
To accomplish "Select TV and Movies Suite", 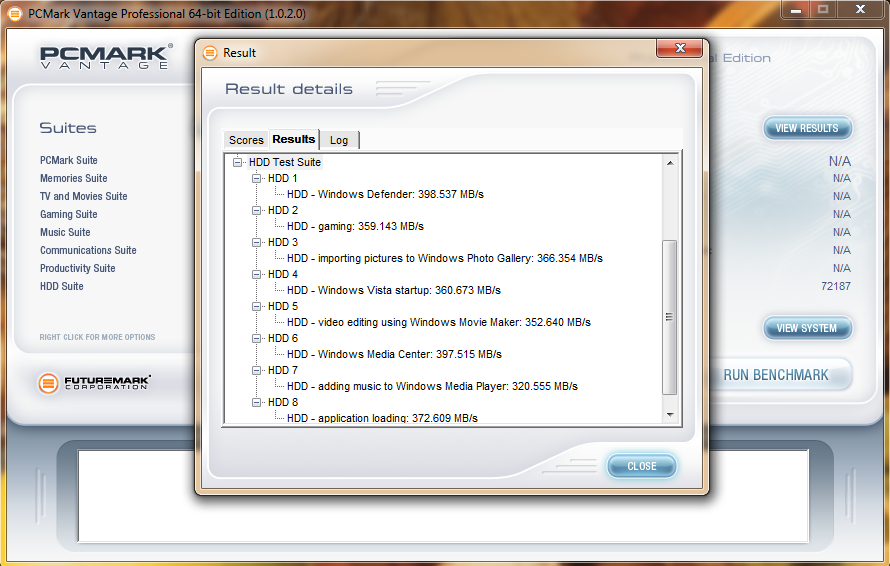I will pyautogui.click(x=83, y=196).
